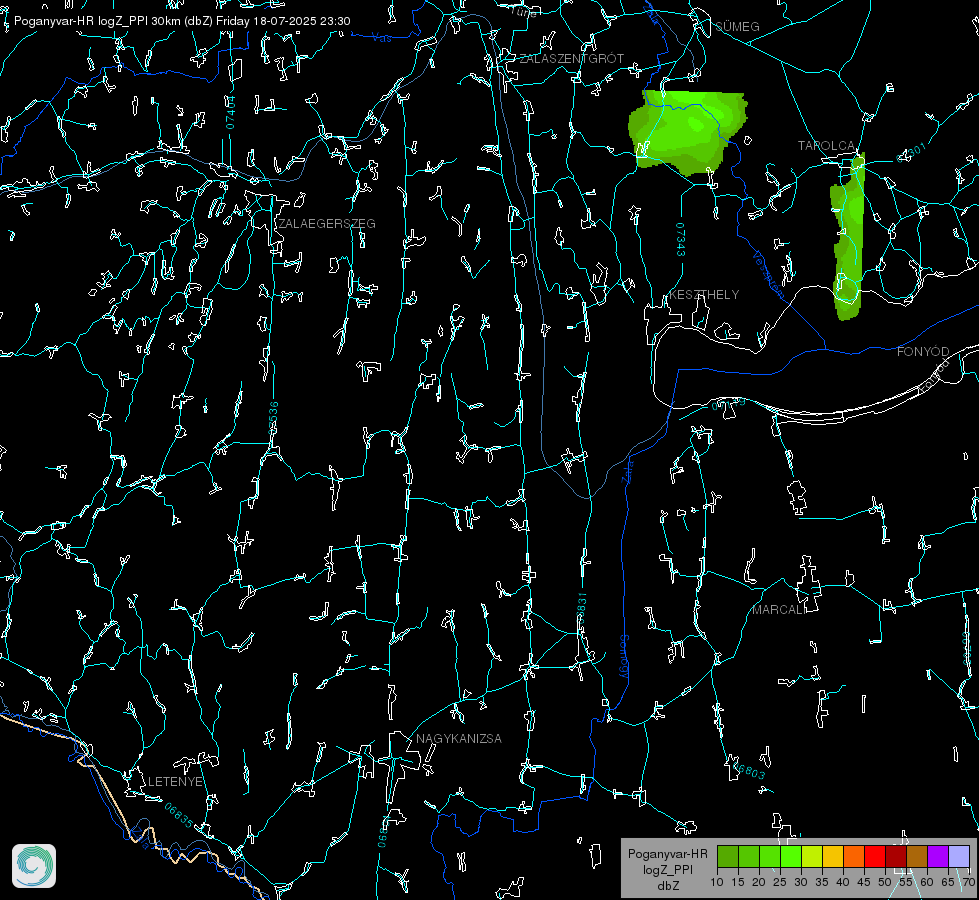The image size is (979, 900).
Task: Click the Poganyvar-HR label in the legend
Action: coord(667,854)
